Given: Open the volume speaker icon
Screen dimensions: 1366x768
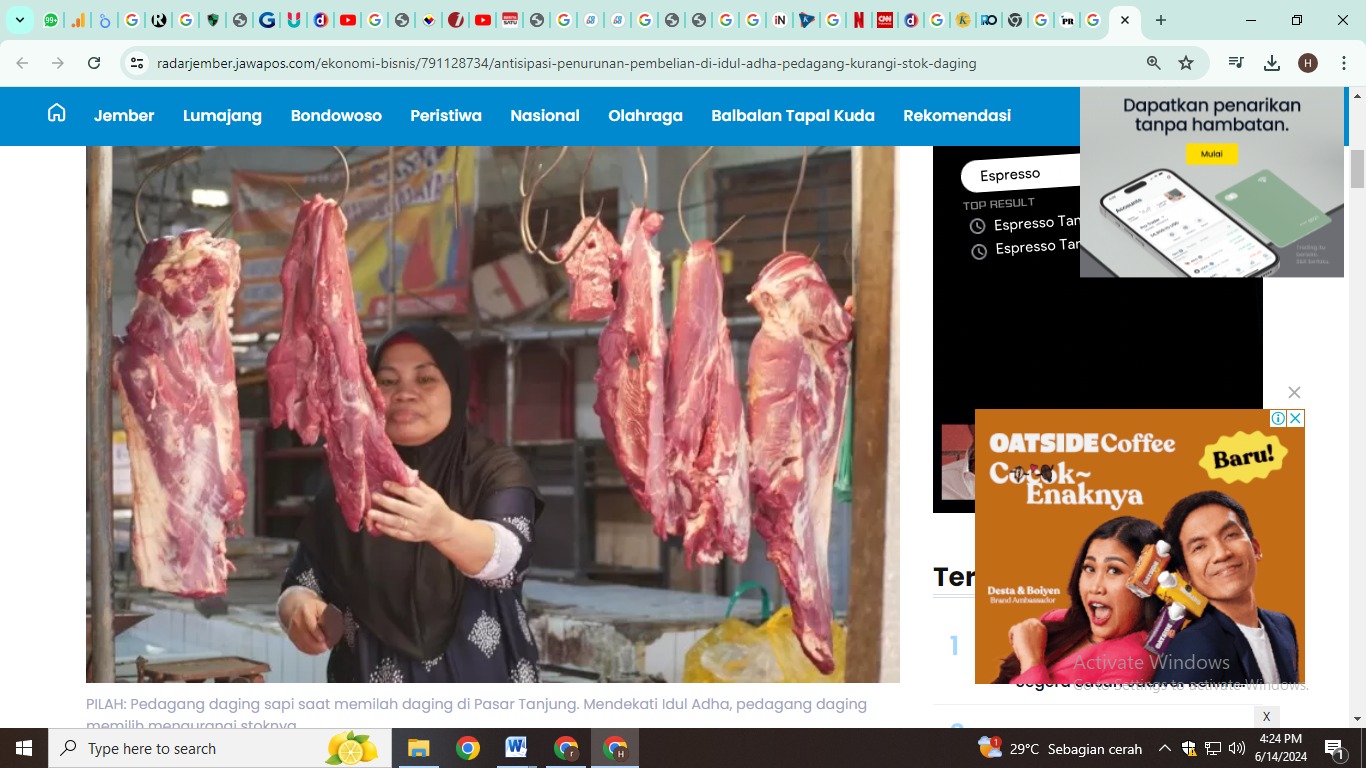Looking at the screenshot, I should [1237, 748].
